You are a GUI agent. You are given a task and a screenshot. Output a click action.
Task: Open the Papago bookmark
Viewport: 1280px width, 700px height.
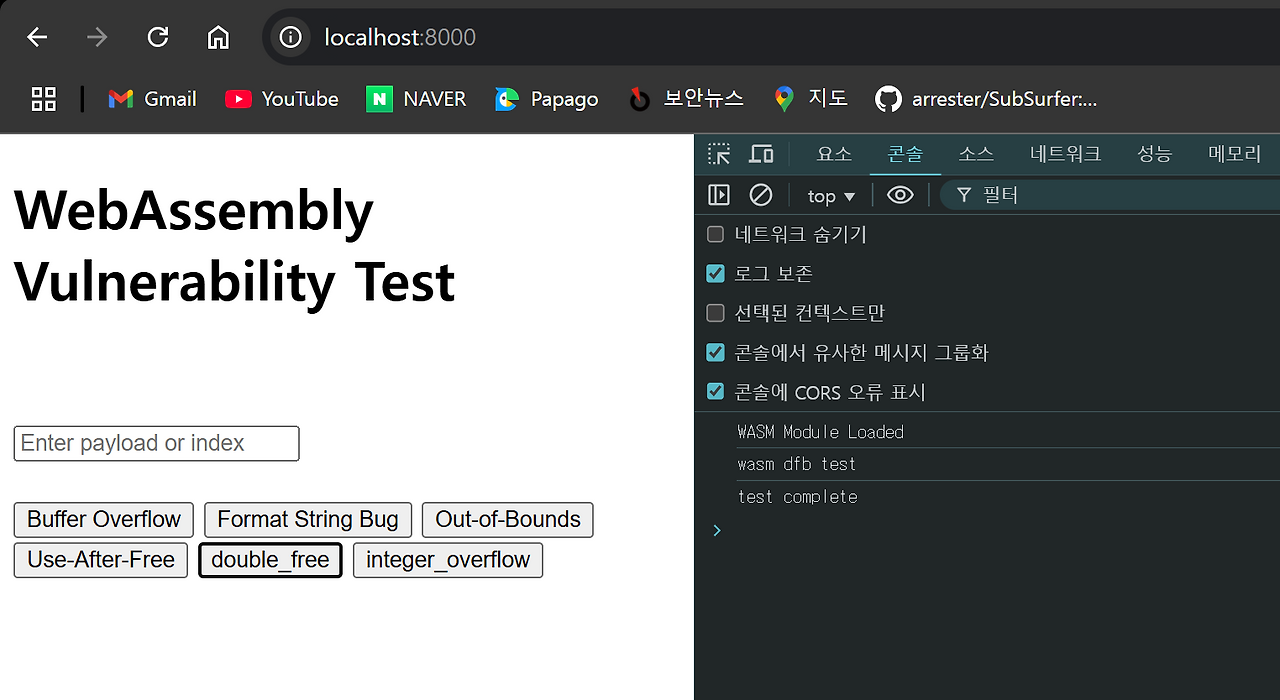[x=547, y=99]
